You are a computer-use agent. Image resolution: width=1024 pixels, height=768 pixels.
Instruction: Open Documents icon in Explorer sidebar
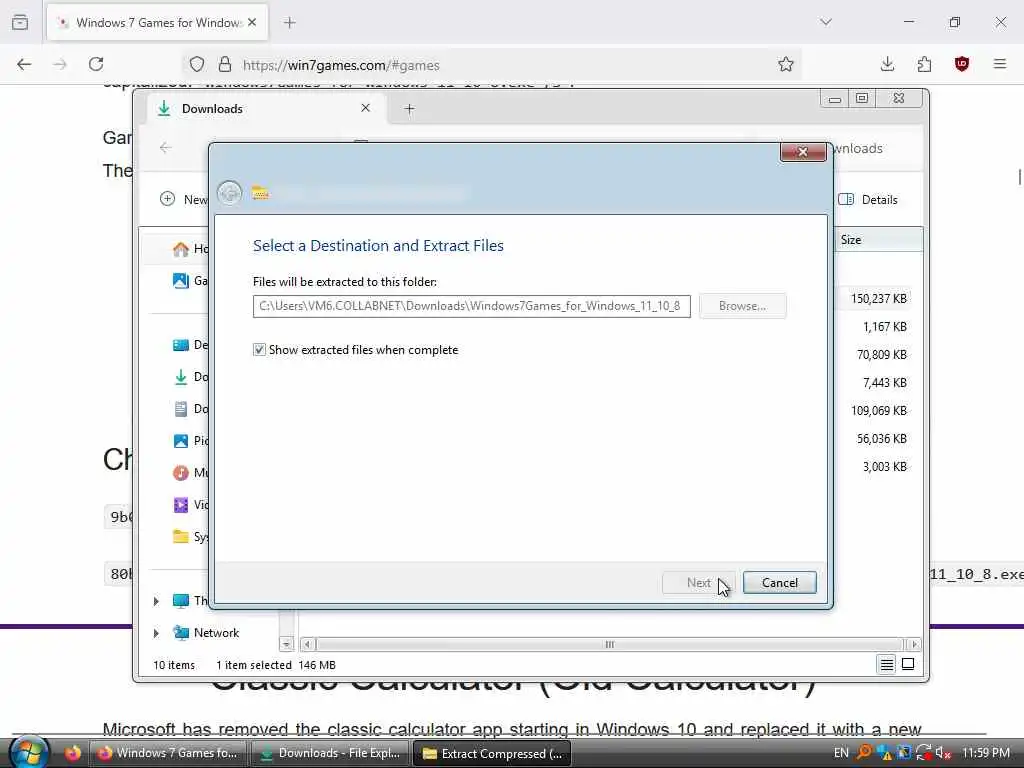pyautogui.click(x=181, y=409)
